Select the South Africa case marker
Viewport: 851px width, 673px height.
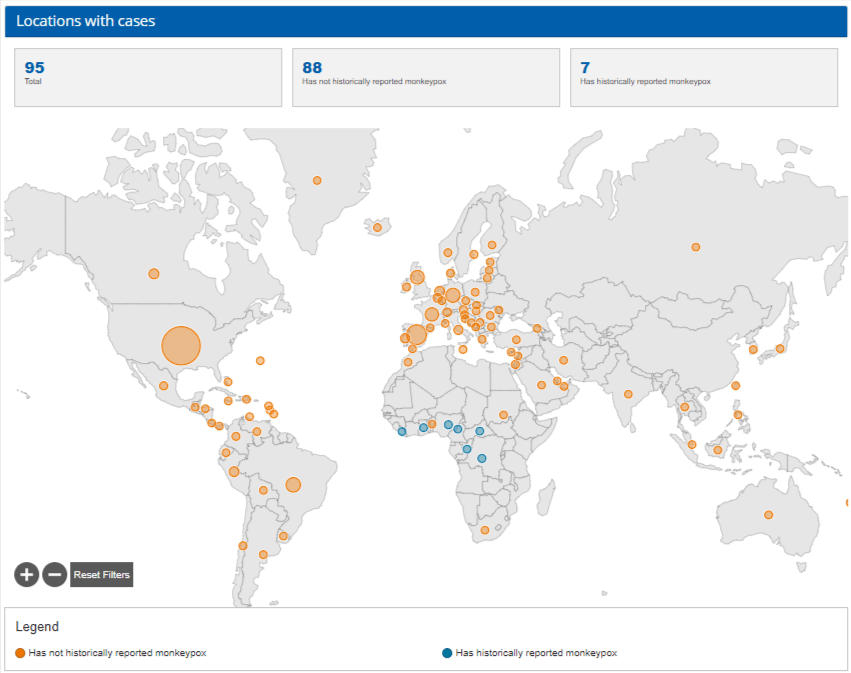click(x=485, y=530)
